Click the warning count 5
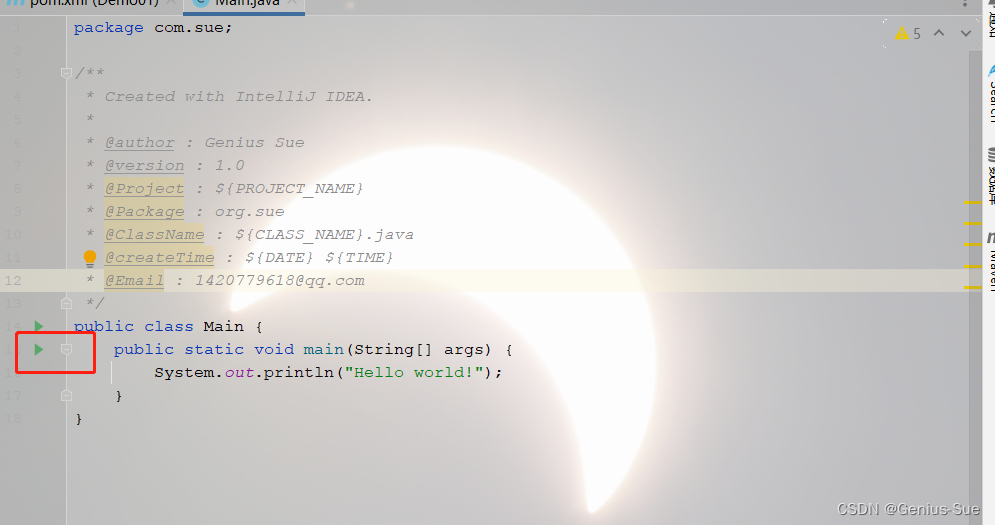The image size is (995, 525). click(x=917, y=34)
